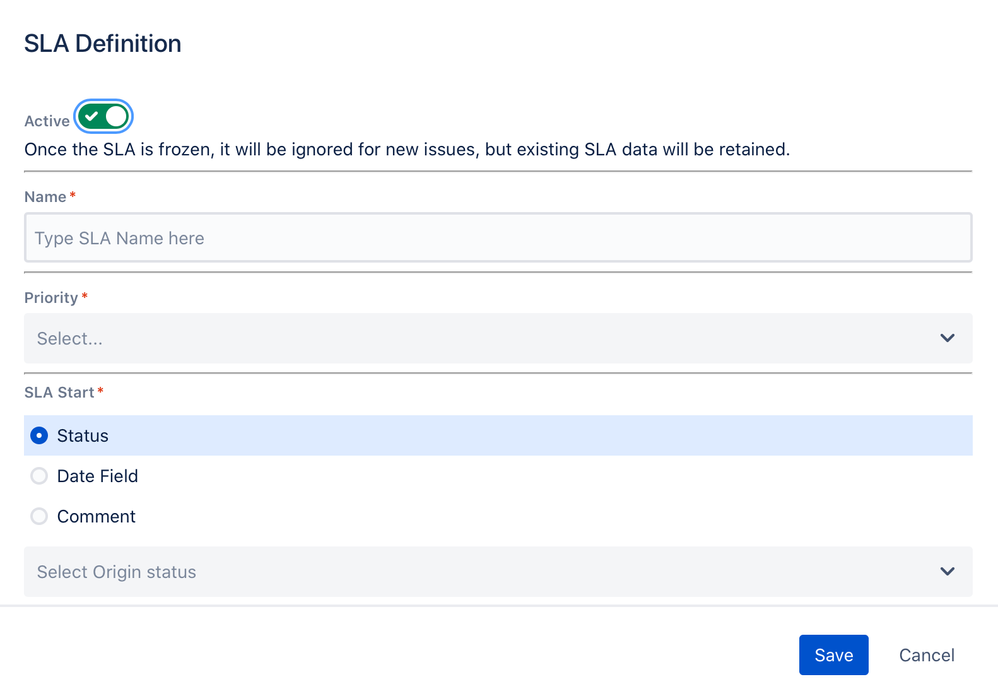The image size is (998, 698).
Task: Toggle the Active switch off
Action: click(104, 117)
